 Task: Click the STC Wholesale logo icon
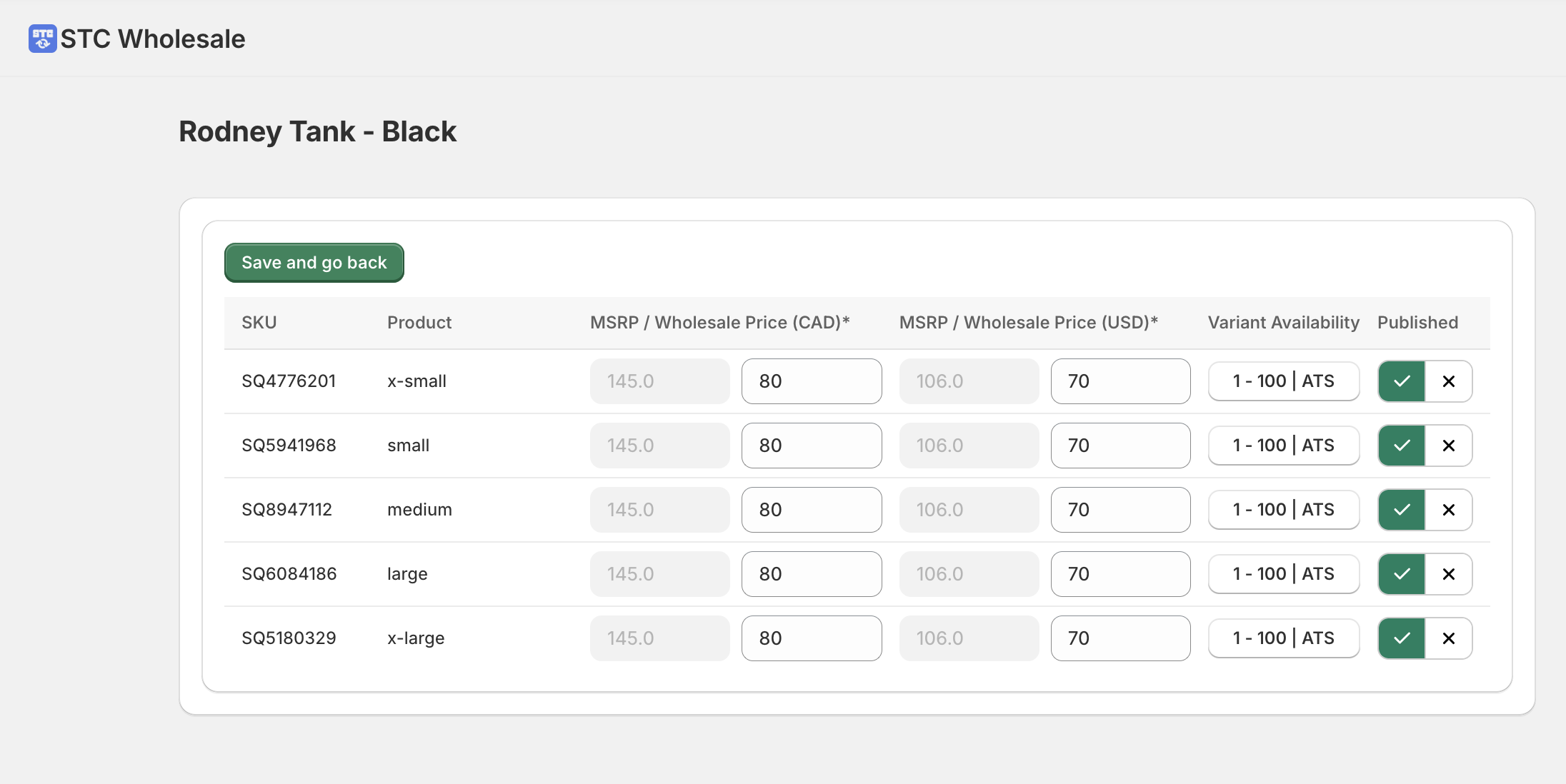pos(42,39)
